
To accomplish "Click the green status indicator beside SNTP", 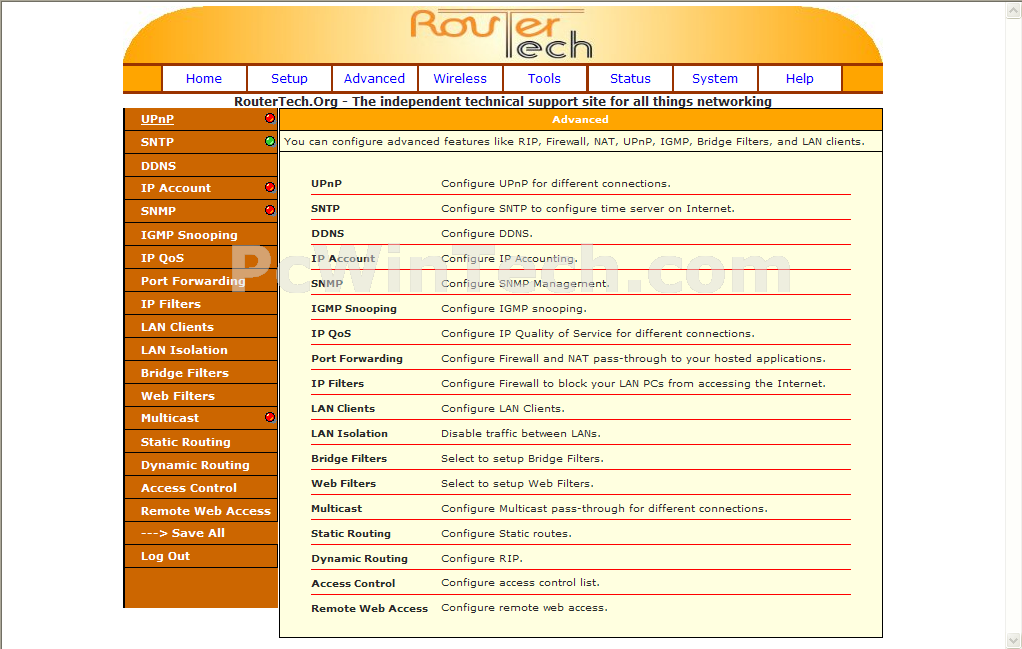I will tap(270, 141).
